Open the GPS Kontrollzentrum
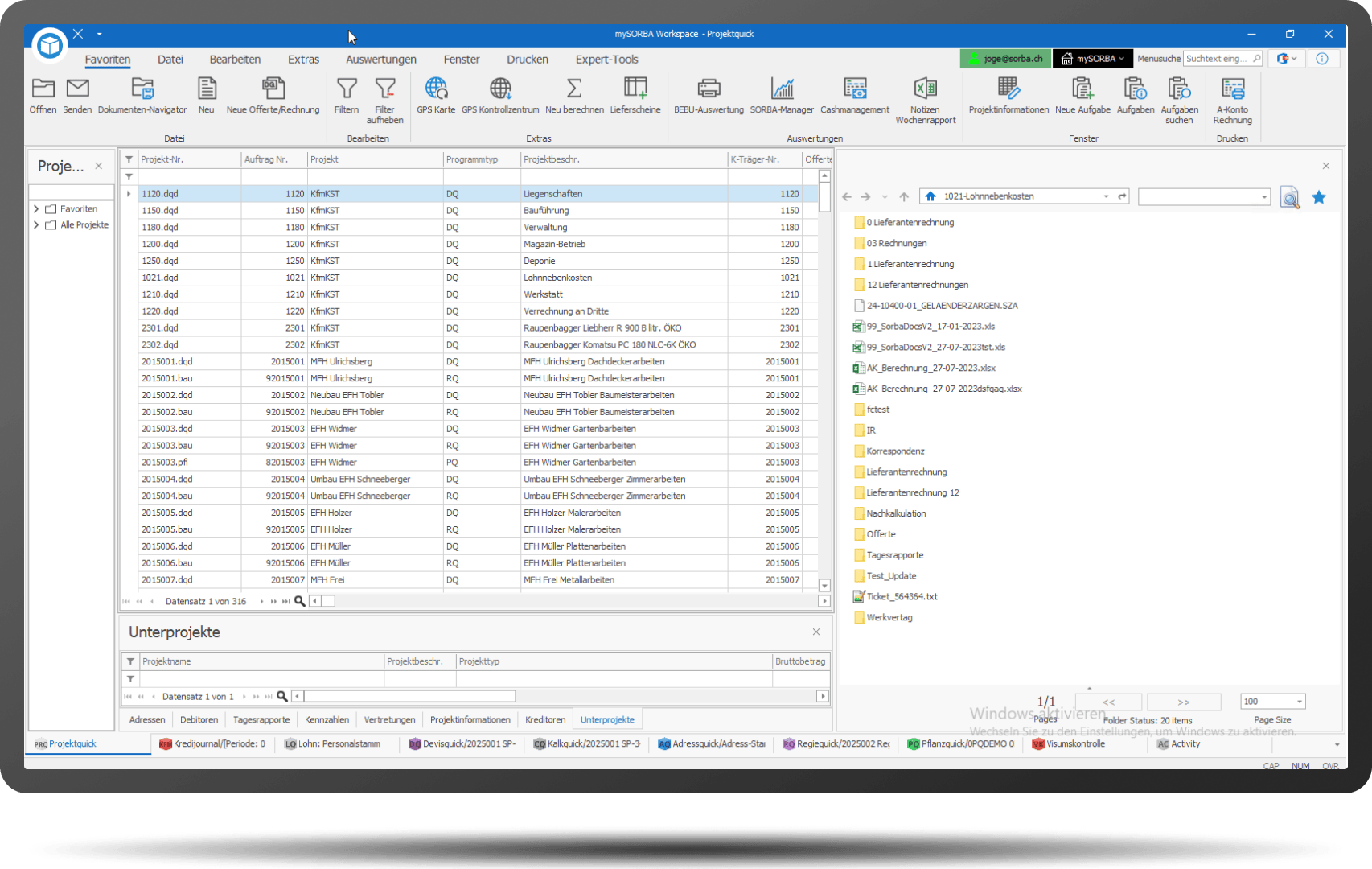1372x869 pixels. coord(500,89)
